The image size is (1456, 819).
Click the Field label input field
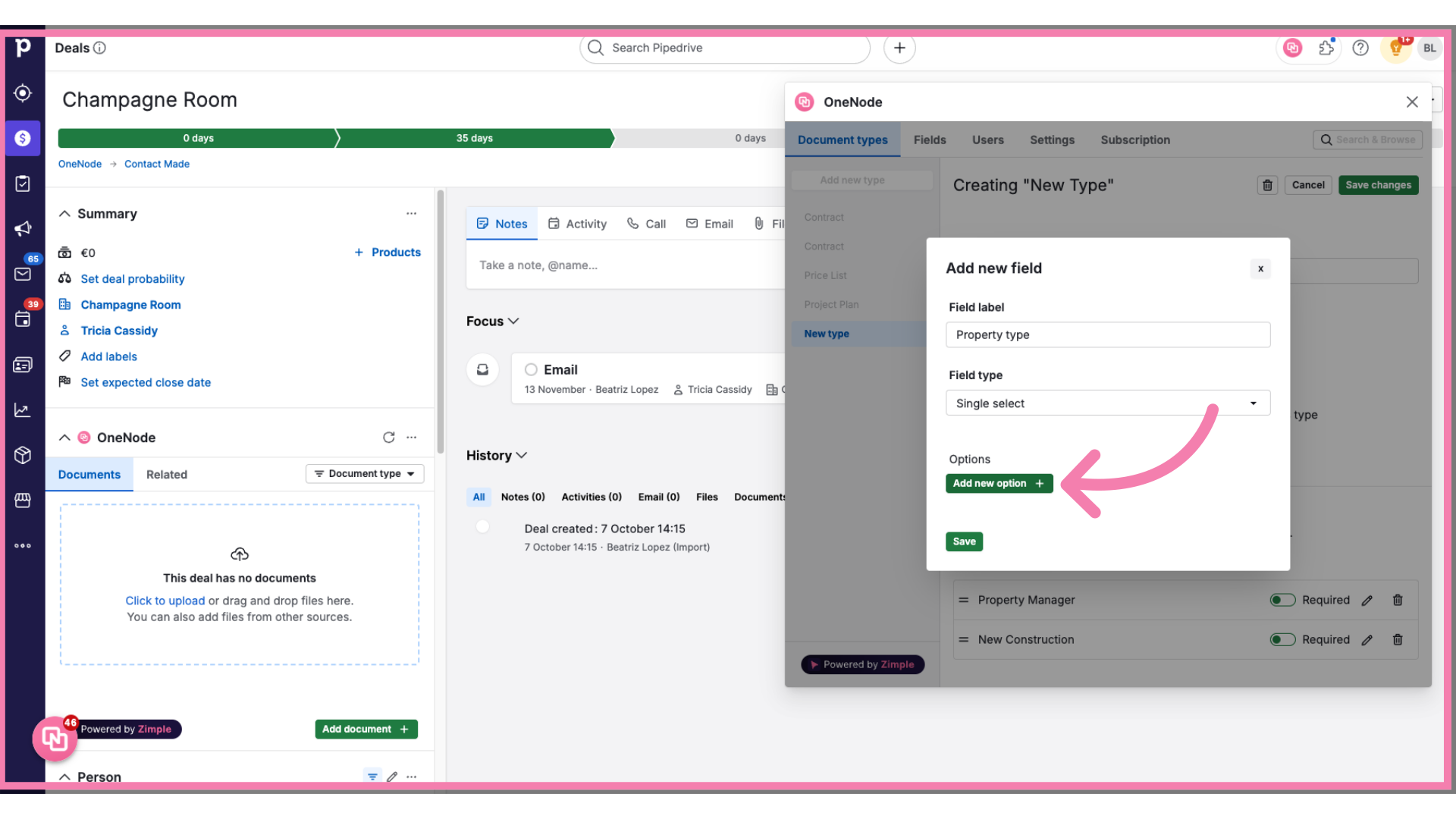(1108, 334)
